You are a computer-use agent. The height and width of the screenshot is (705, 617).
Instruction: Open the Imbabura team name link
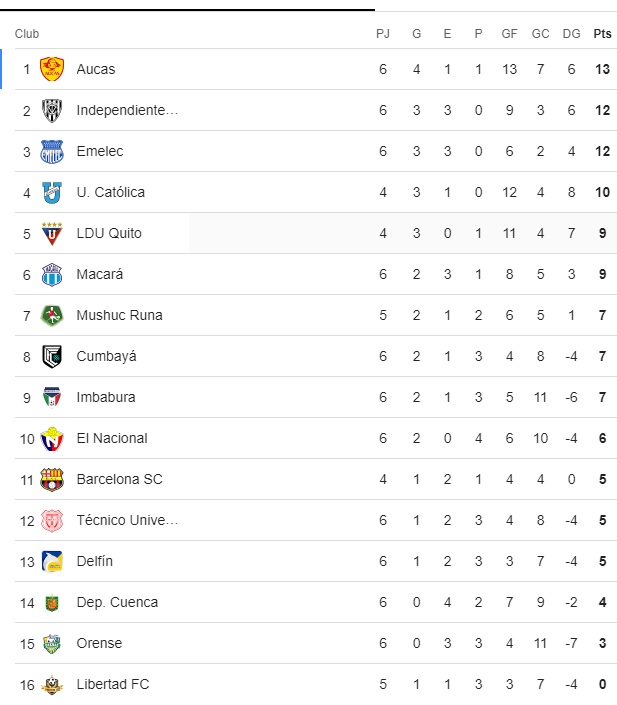[x=106, y=397]
